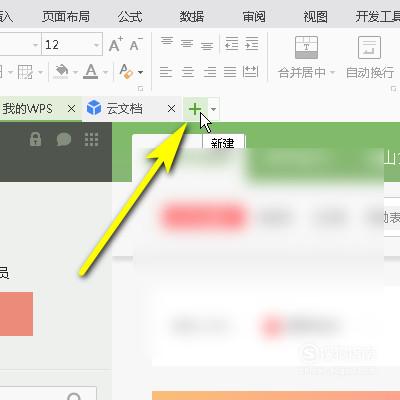This screenshot has width=400, height=400.
Task: Switch to the 我的WPS document tab
Action: point(28,109)
